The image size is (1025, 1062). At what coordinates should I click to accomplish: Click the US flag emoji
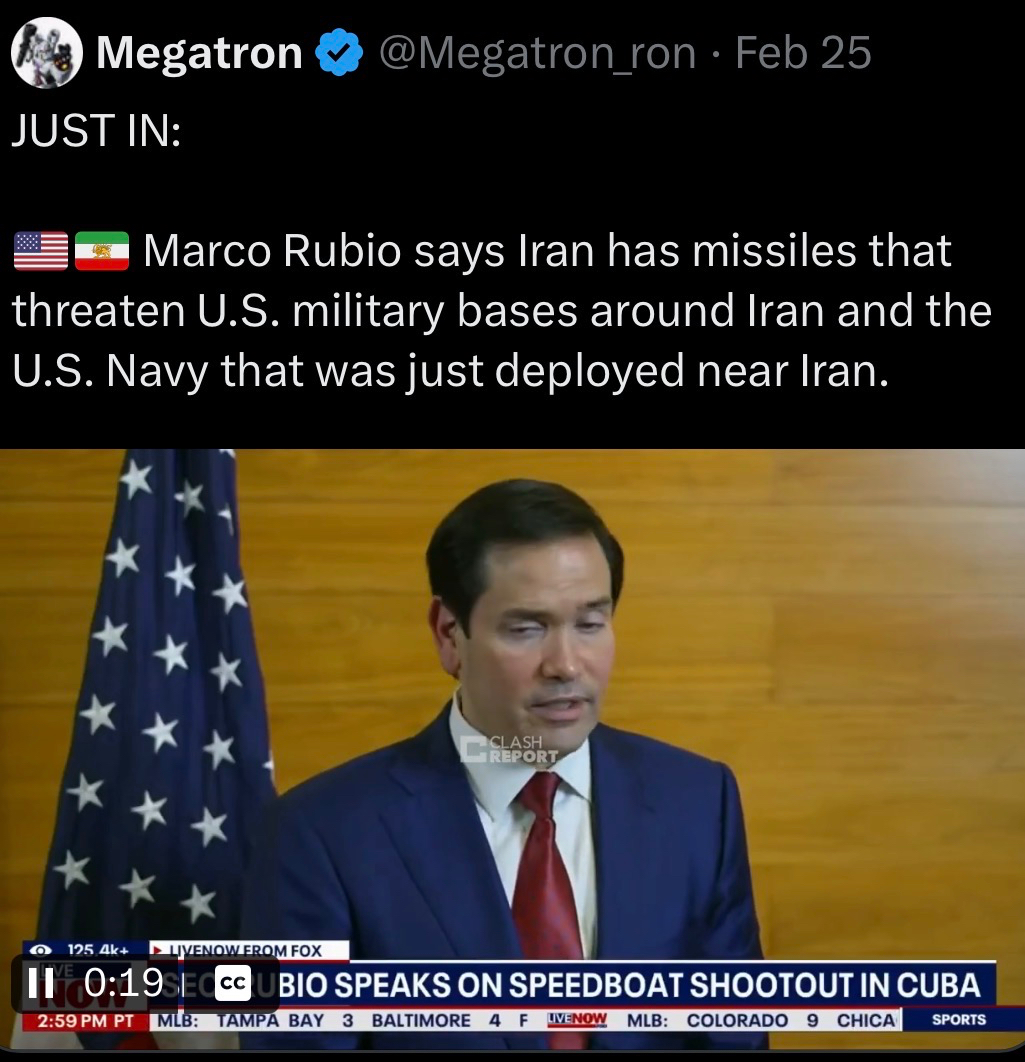41,251
